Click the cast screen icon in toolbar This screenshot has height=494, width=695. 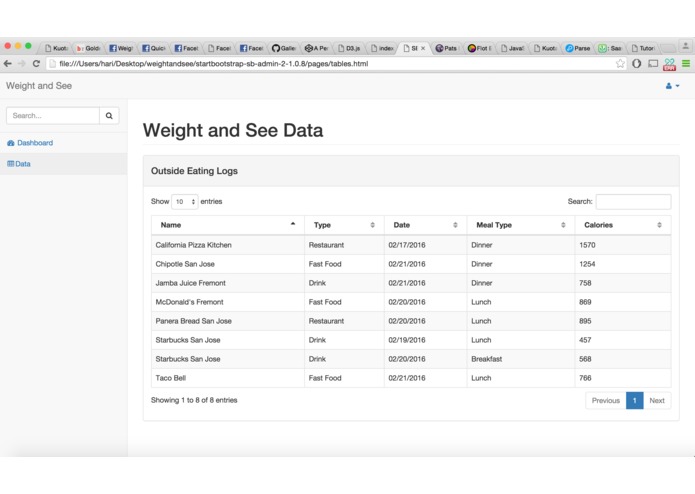click(x=653, y=64)
